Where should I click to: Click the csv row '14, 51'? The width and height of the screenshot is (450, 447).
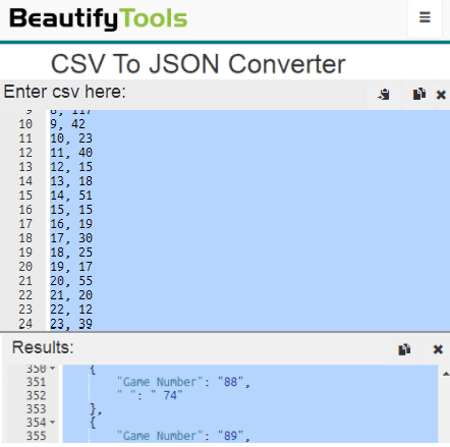(250, 195)
